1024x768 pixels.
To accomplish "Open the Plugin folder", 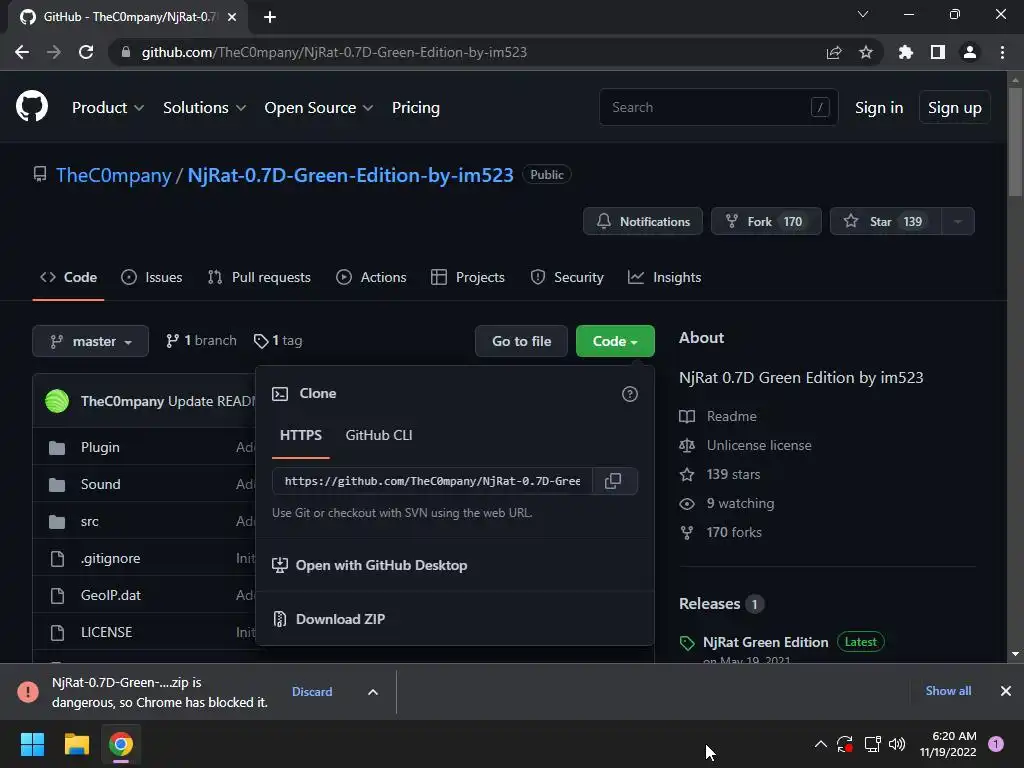I will click(100, 447).
